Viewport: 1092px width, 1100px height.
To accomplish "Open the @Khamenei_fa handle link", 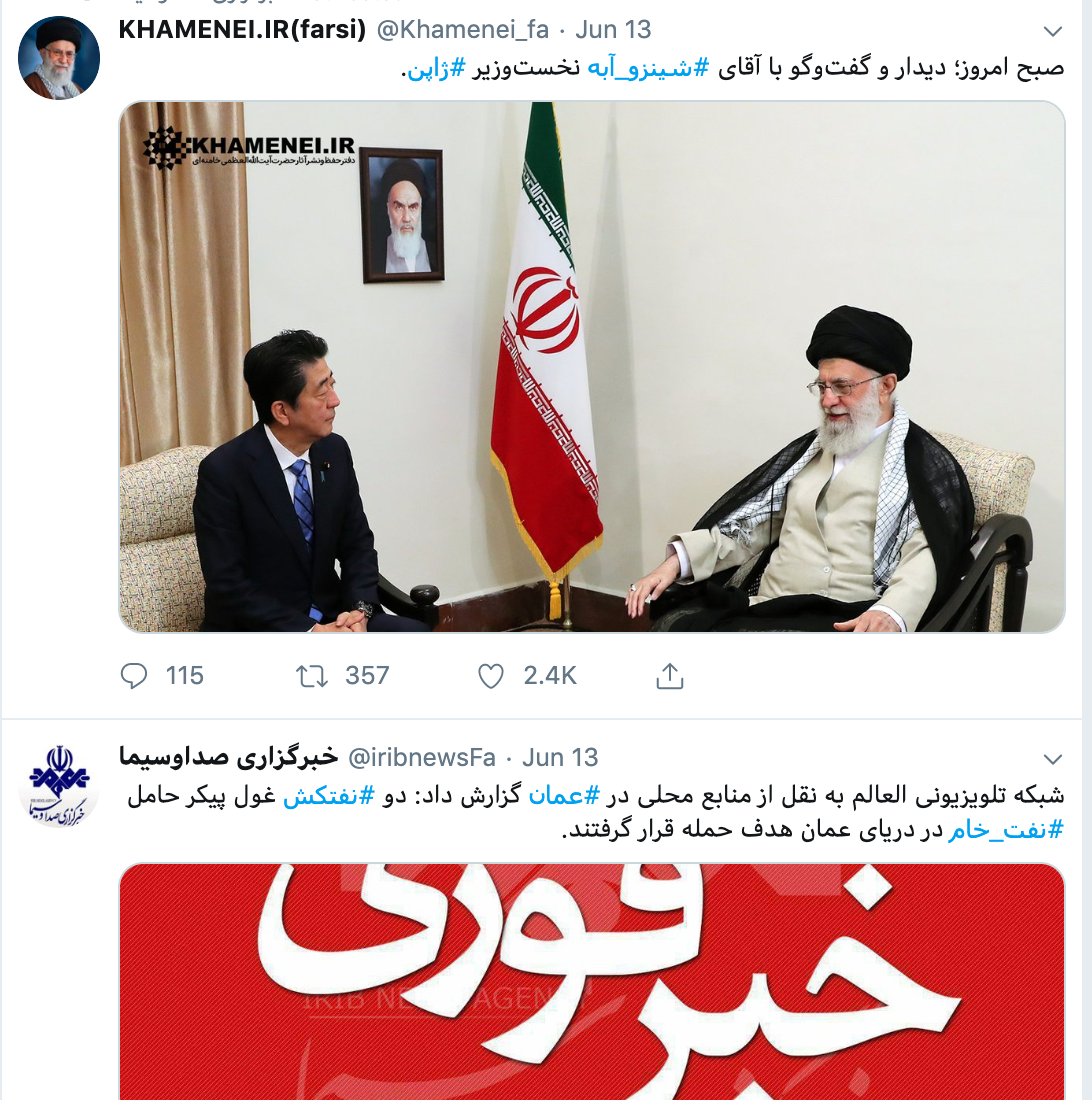I will pos(463,29).
